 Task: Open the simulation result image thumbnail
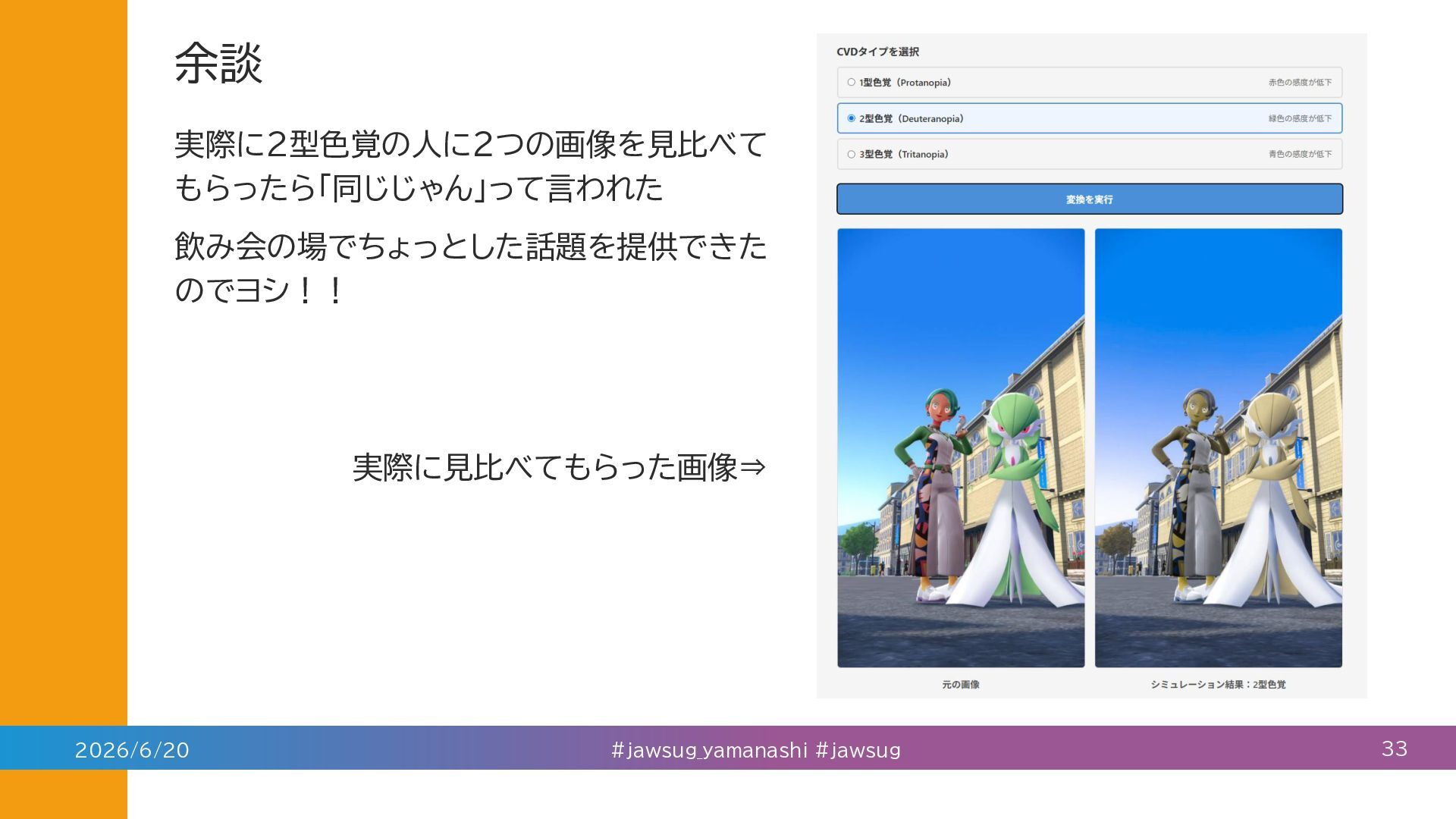coord(1219,448)
